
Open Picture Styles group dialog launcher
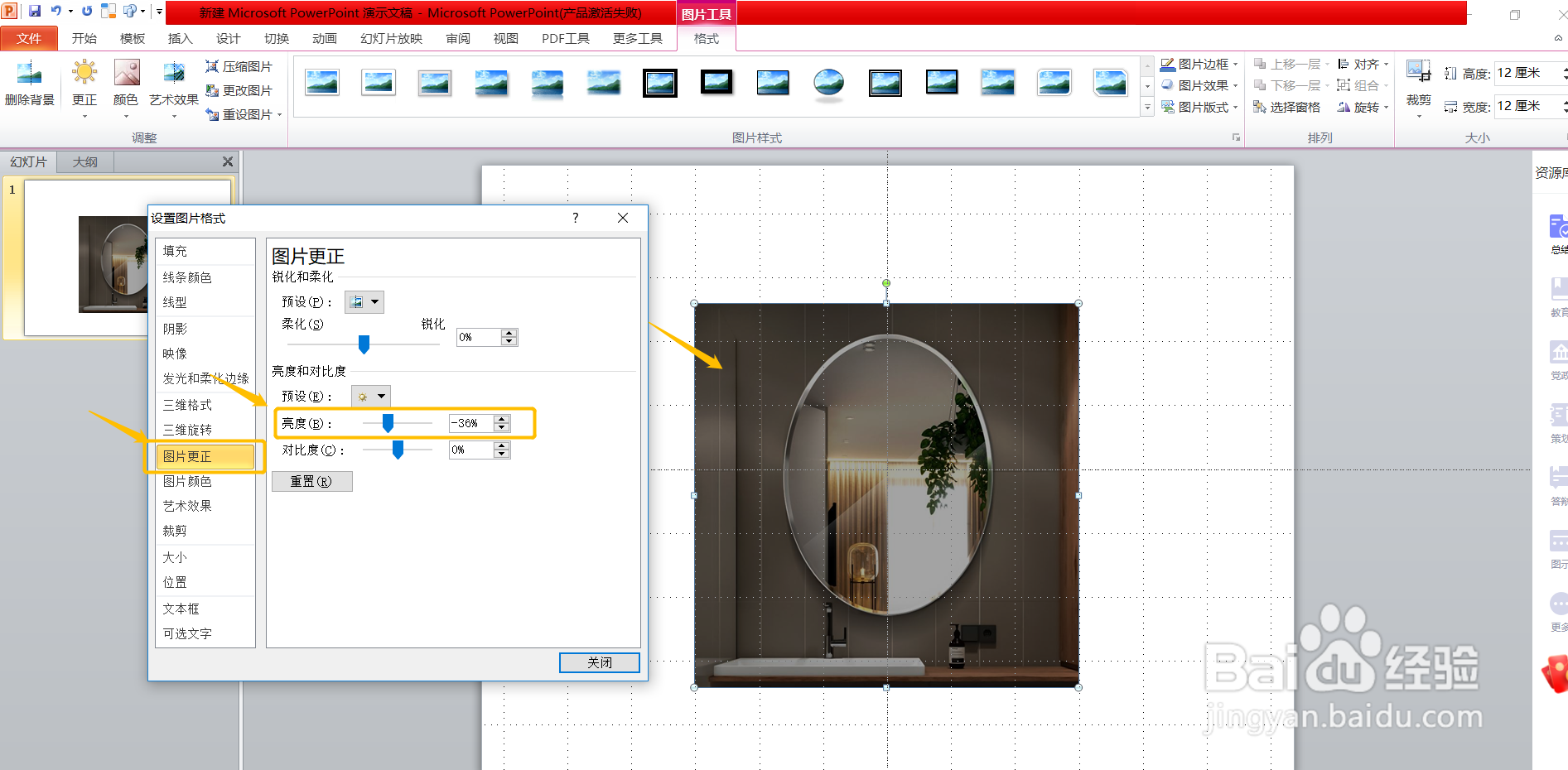tap(1236, 137)
